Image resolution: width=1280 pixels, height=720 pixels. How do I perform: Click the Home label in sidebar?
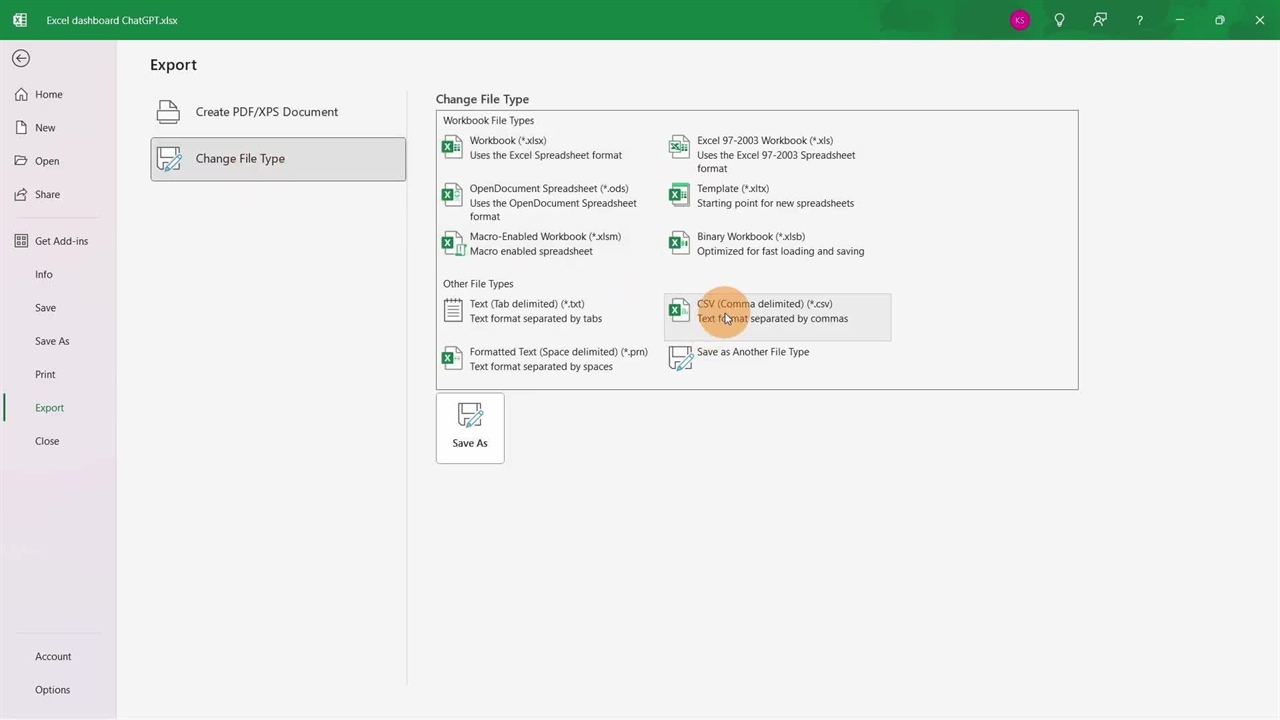click(x=49, y=94)
